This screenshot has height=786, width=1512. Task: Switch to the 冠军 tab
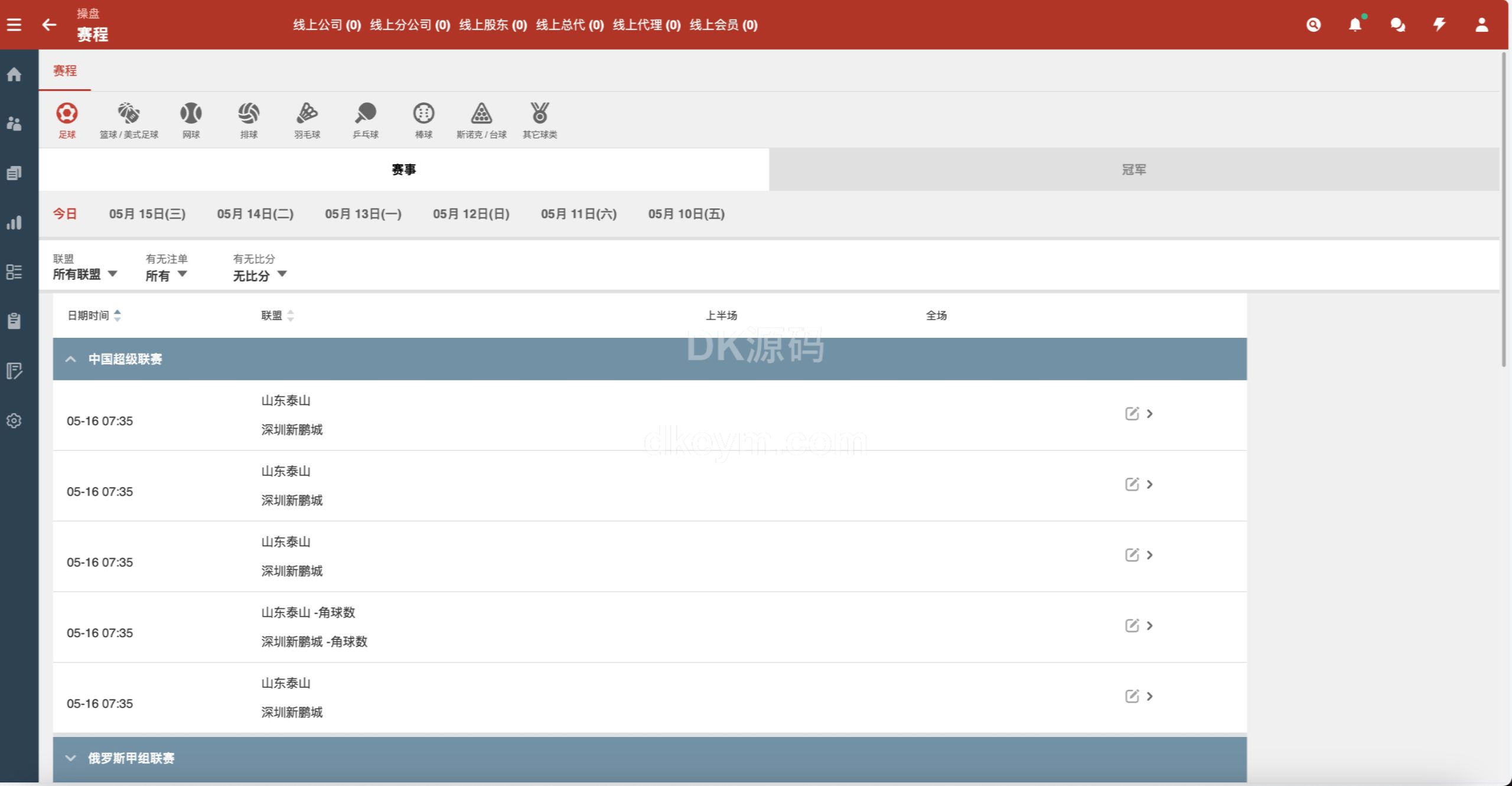[x=1133, y=169]
